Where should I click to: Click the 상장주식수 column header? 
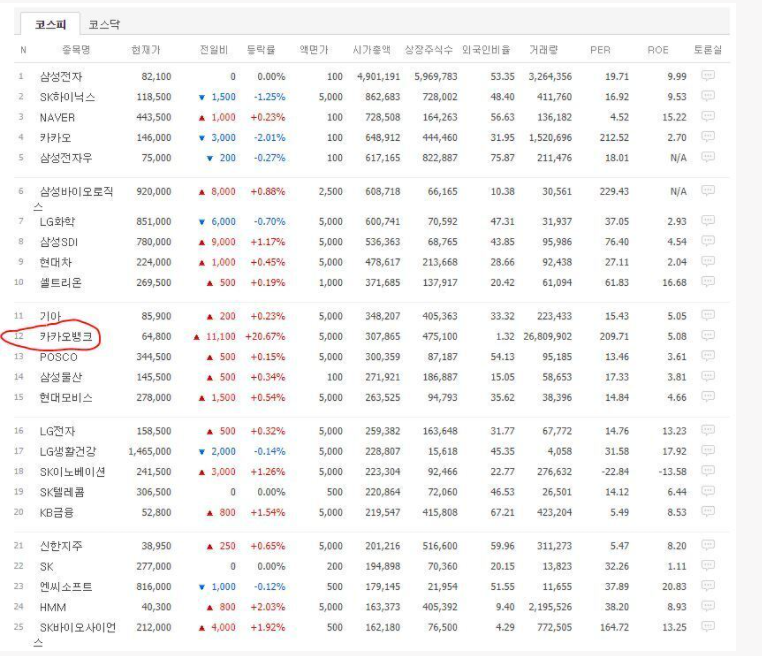click(429, 50)
